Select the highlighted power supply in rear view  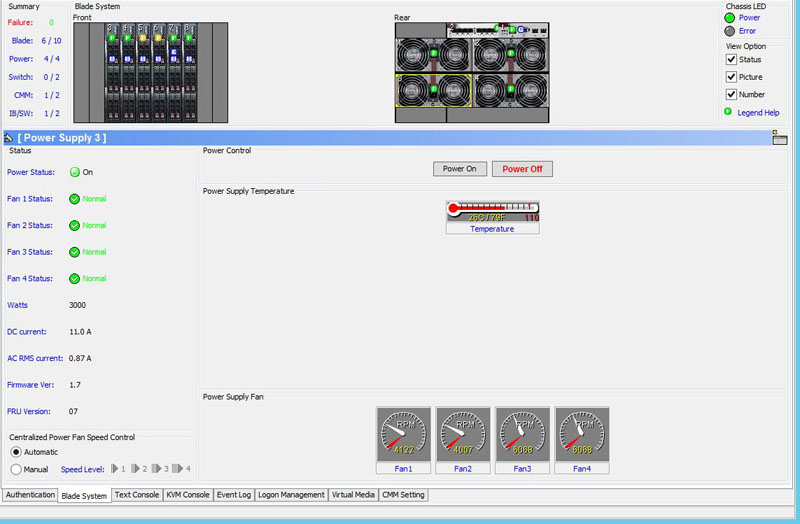coord(435,91)
